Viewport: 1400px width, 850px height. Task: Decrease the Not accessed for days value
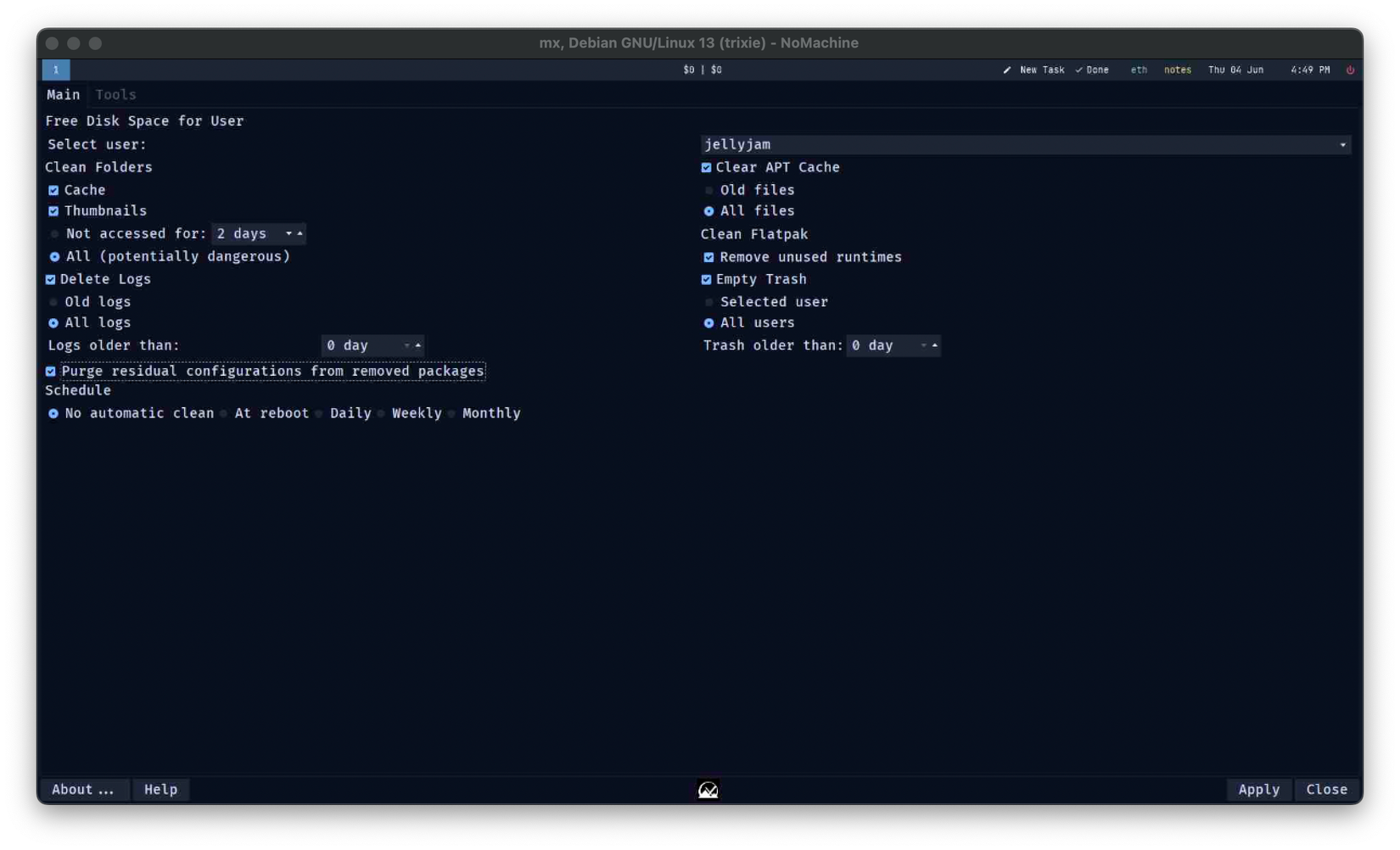pos(288,233)
